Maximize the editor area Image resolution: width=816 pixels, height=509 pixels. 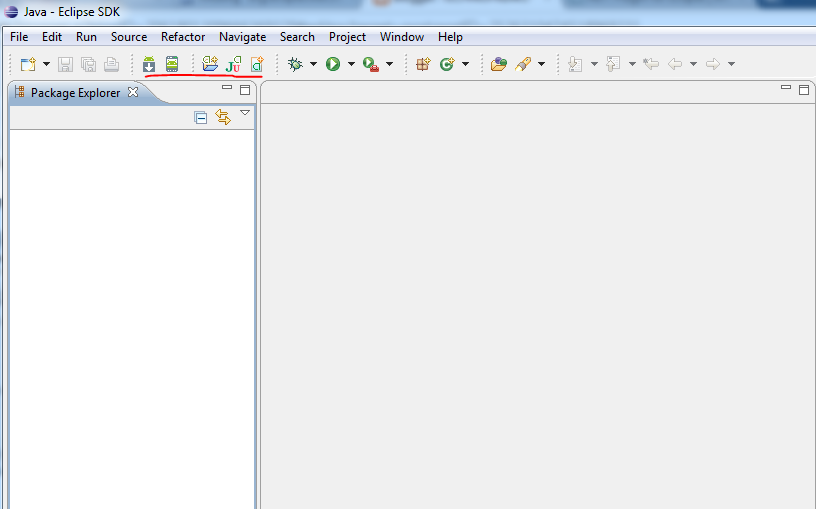(804, 90)
